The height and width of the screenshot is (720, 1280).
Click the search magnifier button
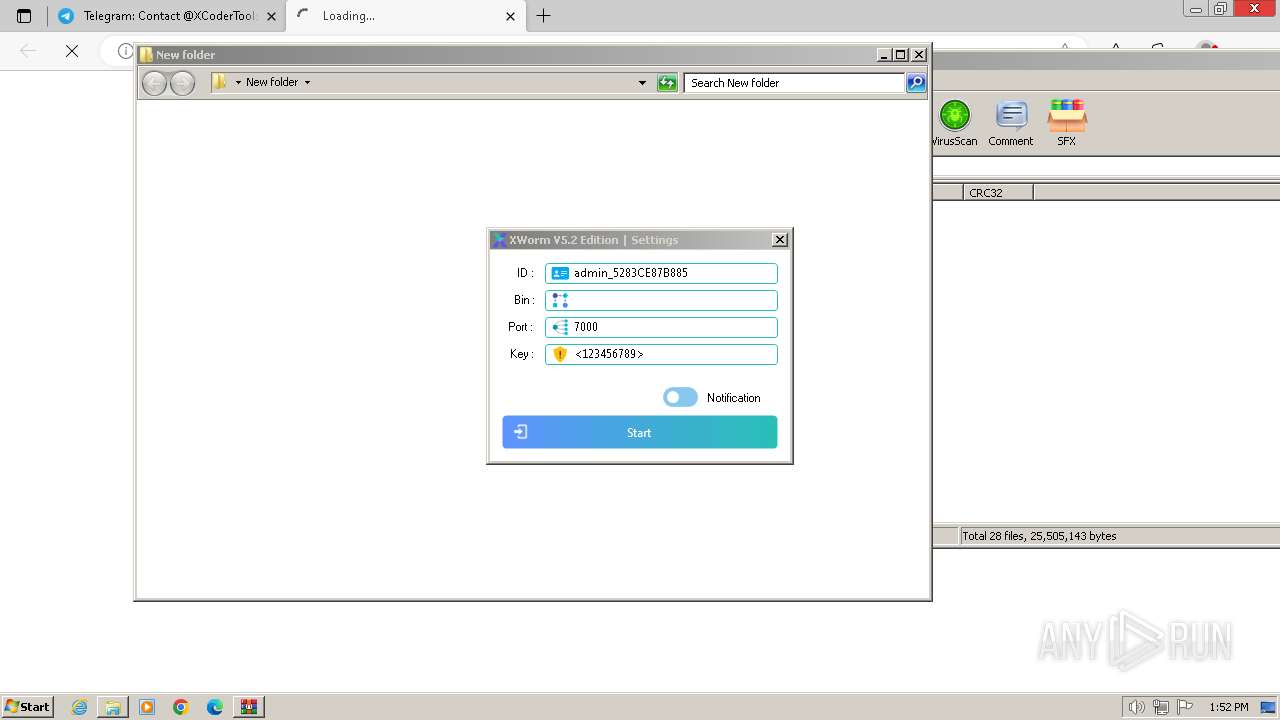916,83
